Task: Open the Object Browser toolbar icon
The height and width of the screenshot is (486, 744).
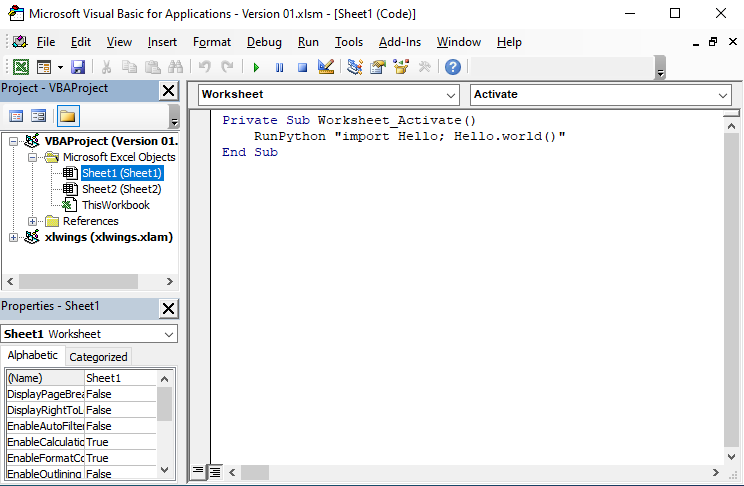Action: click(x=401, y=67)
